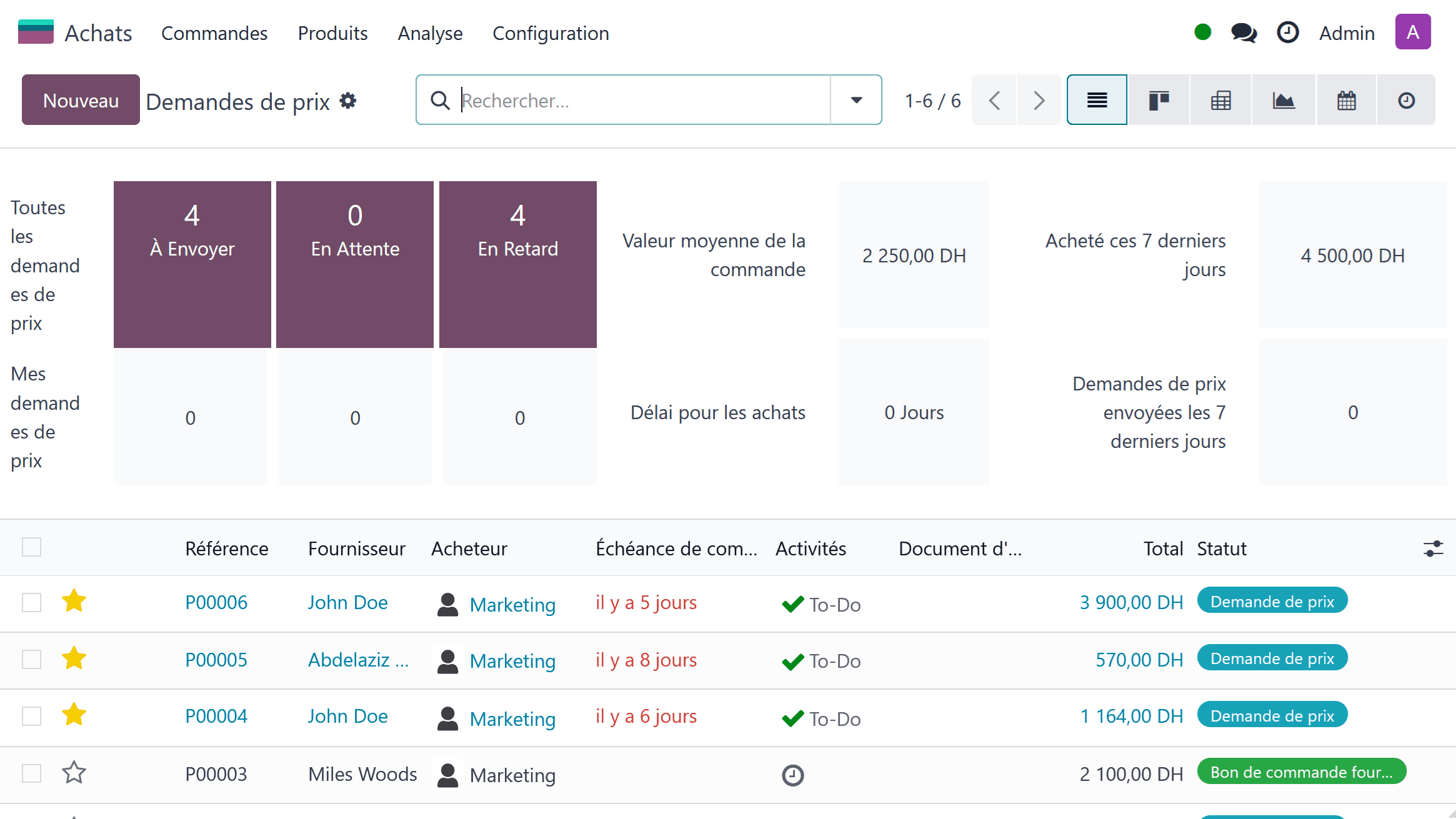Switch to Kanban view
The image size is (1456, 819).
point(1159,100)
